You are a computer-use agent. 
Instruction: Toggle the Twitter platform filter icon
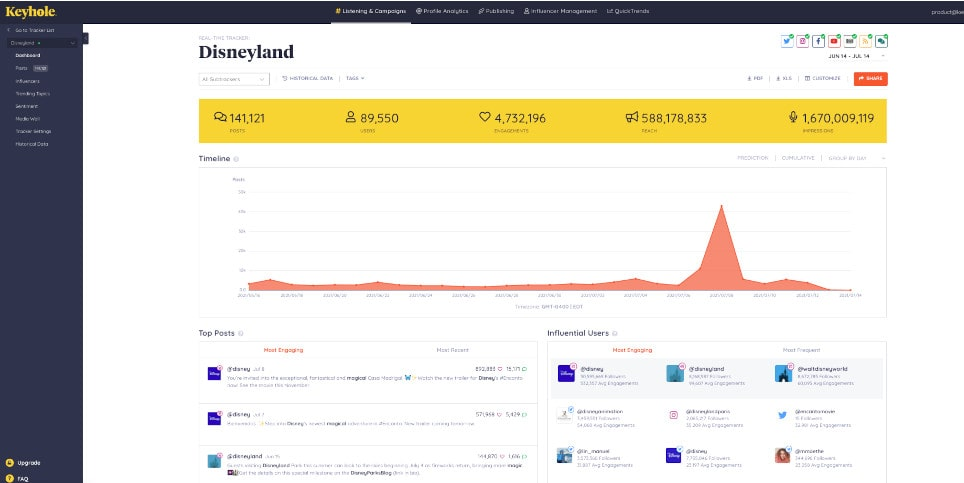click(787, 41)
